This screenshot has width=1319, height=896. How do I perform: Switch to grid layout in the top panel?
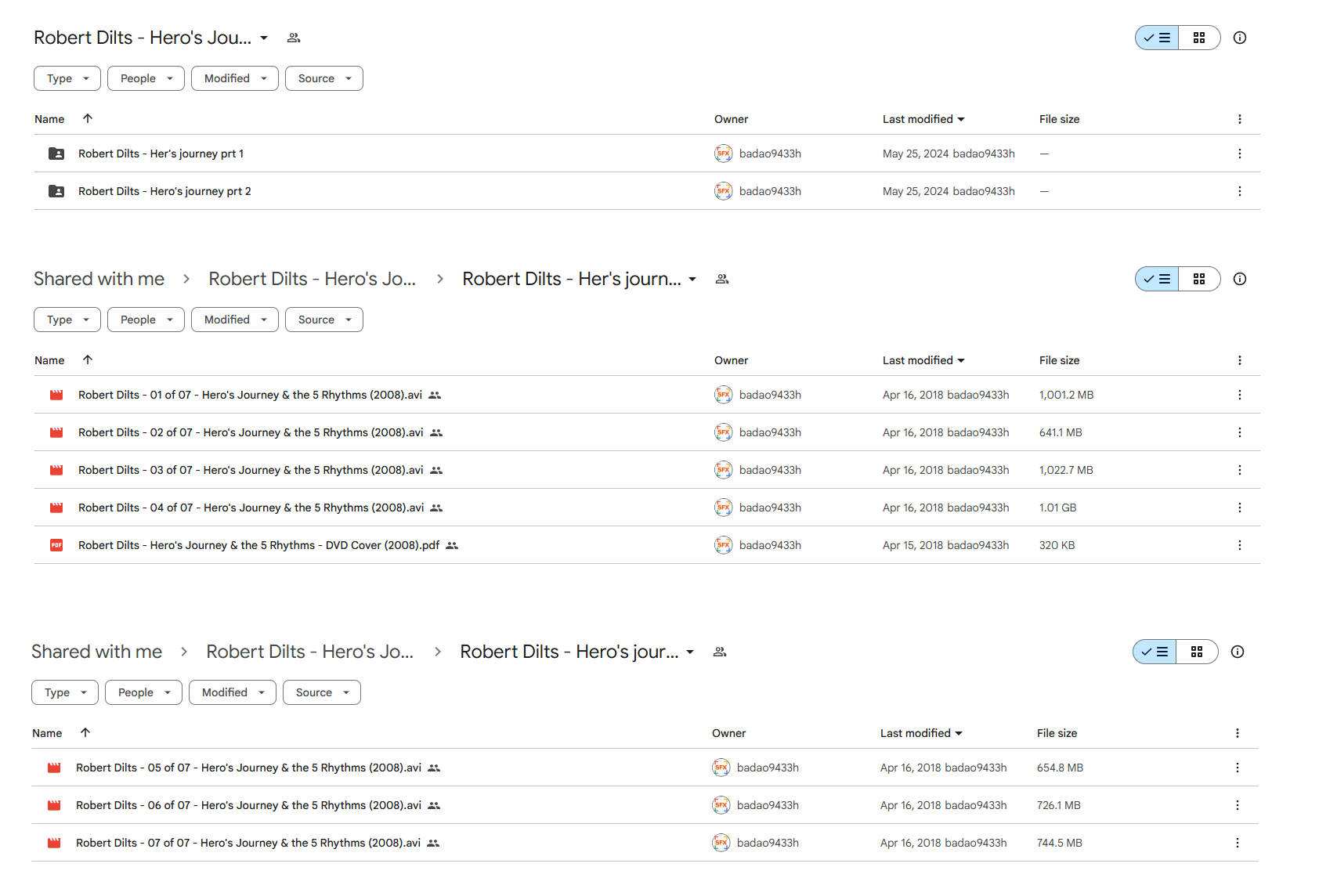[1199, 38]
